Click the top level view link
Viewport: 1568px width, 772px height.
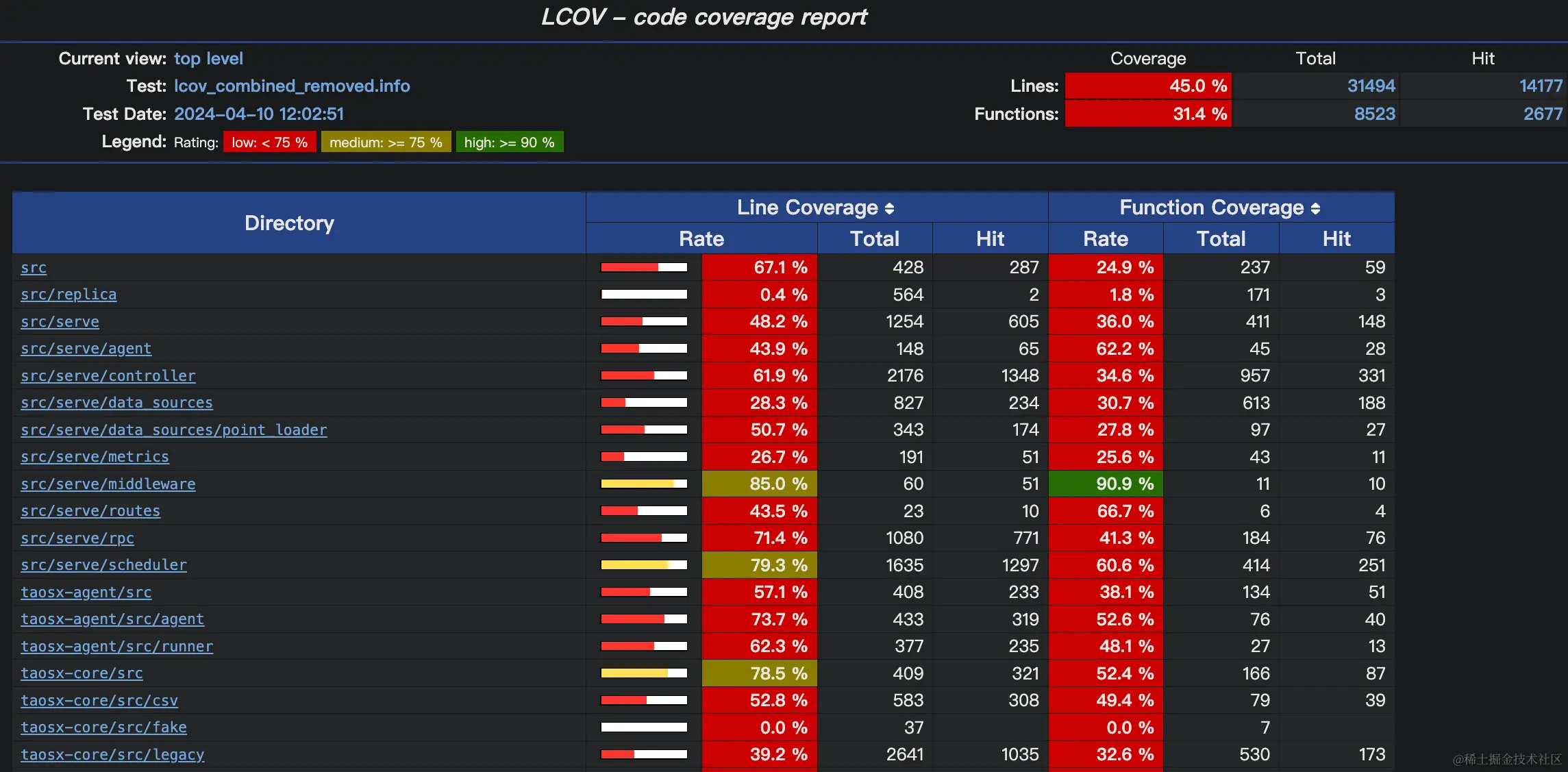pyautogui.click(x=208, y=59)
